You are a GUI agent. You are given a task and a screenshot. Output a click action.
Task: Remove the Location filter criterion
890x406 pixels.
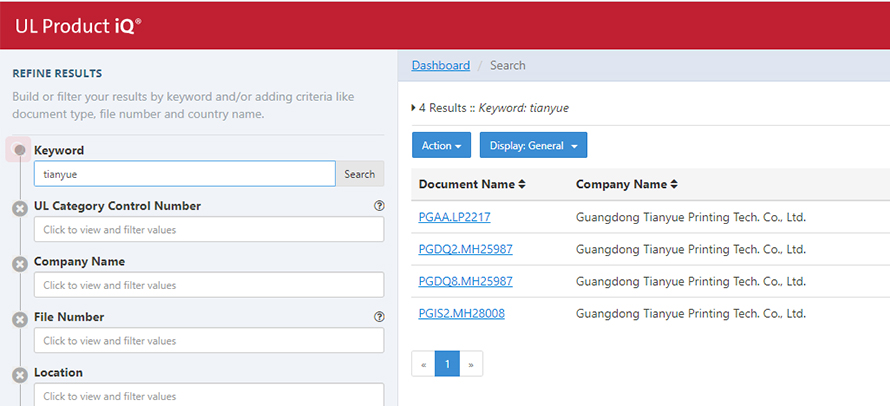(x=20, y=375)
